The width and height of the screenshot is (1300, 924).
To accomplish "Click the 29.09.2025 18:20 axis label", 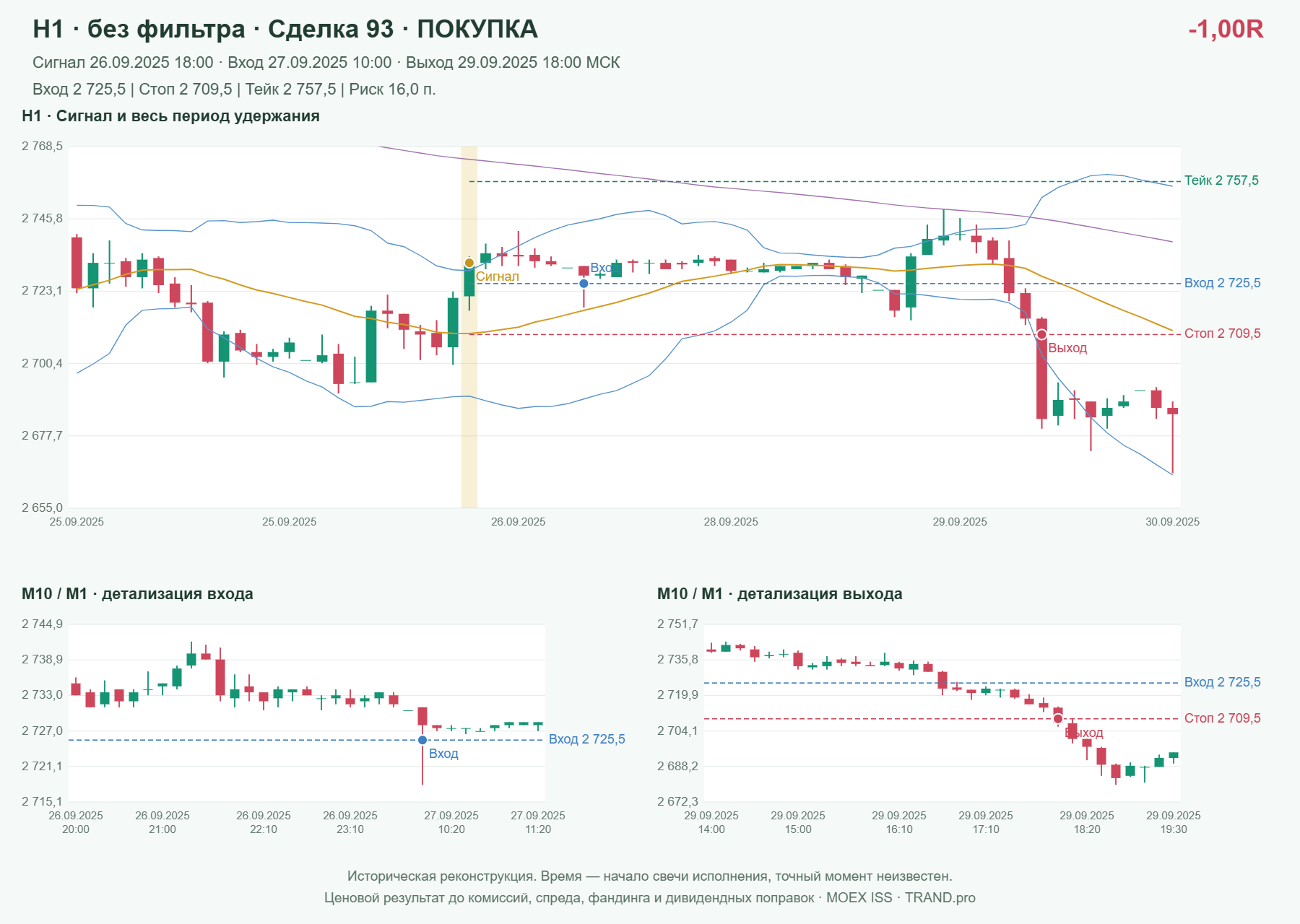I will (1087, 822).
